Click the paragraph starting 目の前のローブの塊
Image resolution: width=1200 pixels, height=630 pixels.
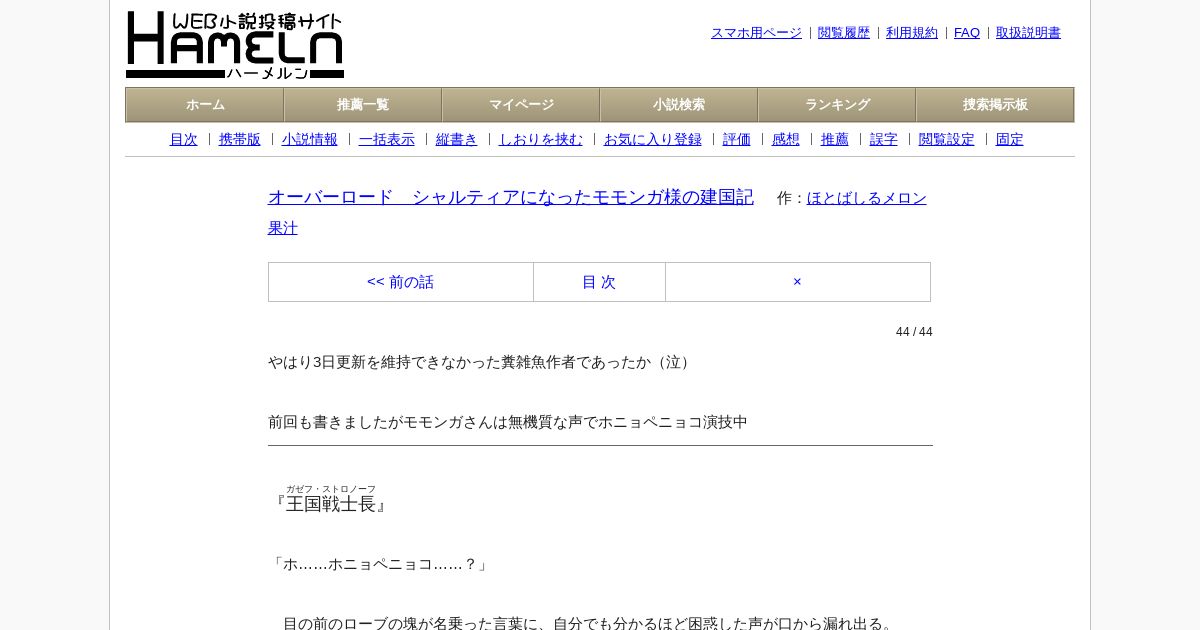point(590,623)
